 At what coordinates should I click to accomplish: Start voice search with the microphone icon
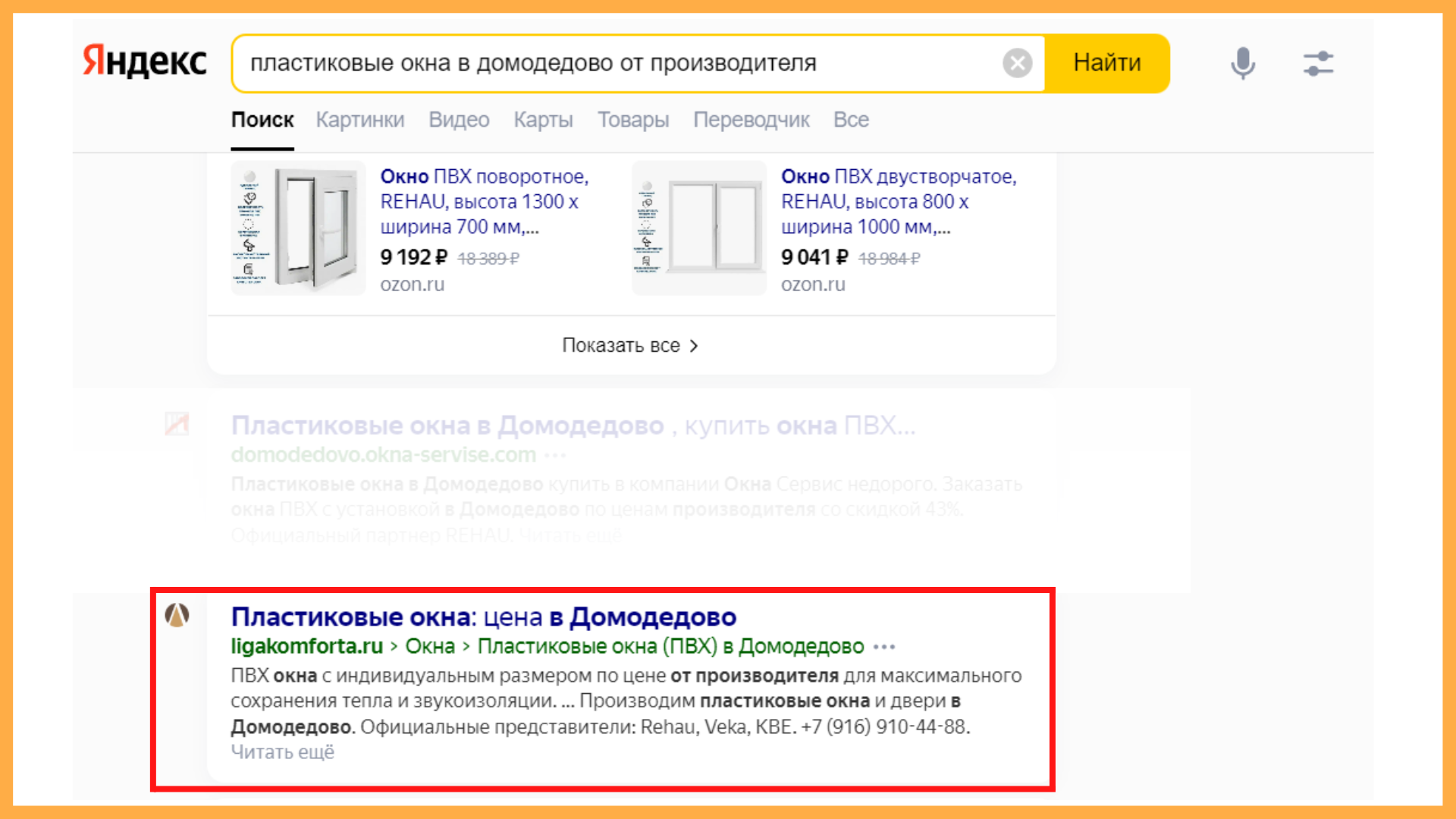(1242, 63)
